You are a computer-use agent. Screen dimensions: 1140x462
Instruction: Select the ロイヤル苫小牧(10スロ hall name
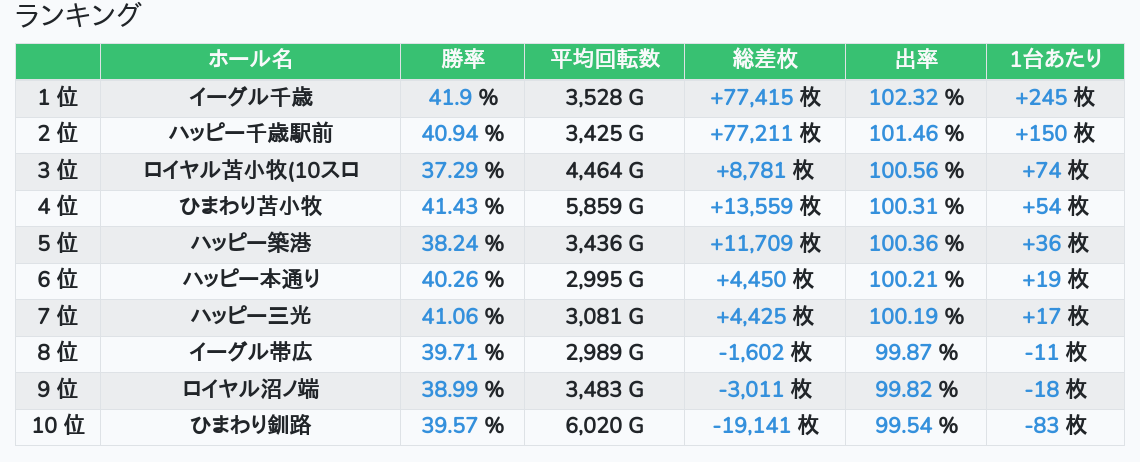tap(250, 170)
